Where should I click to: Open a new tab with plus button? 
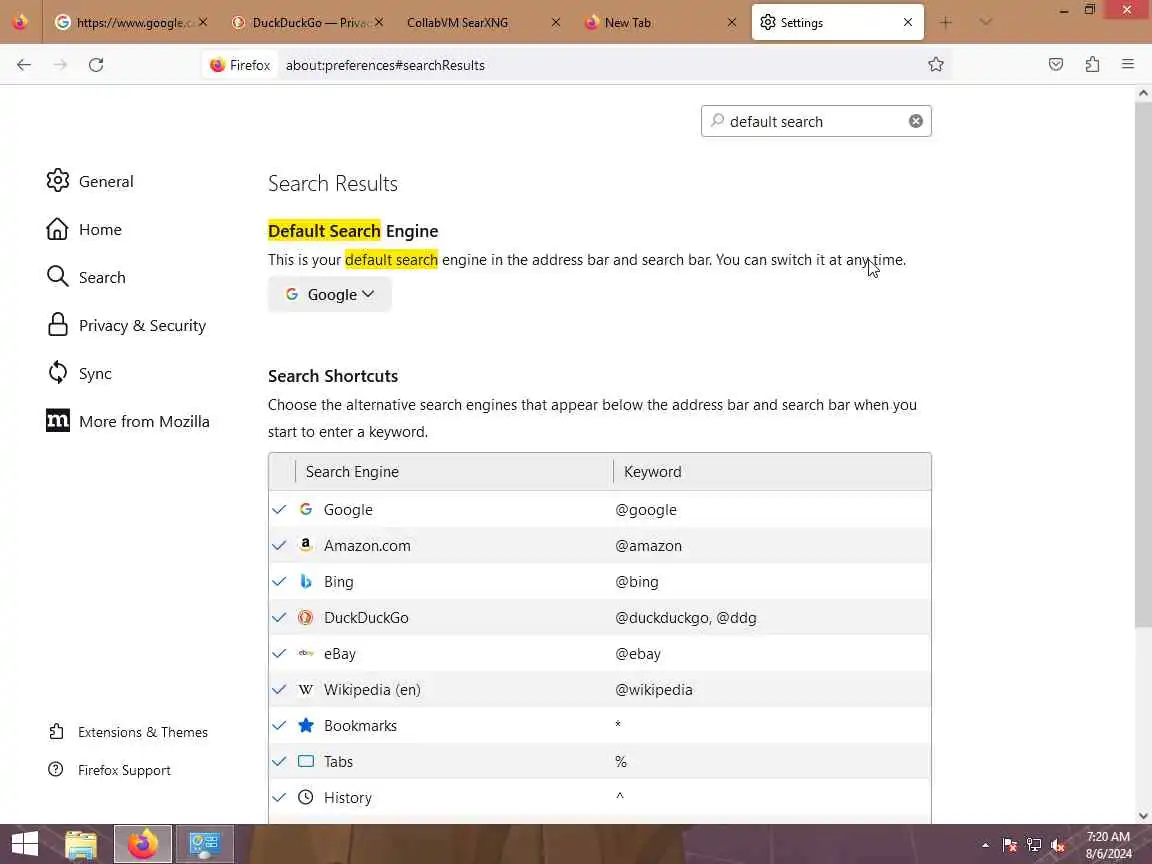[946, 23]
